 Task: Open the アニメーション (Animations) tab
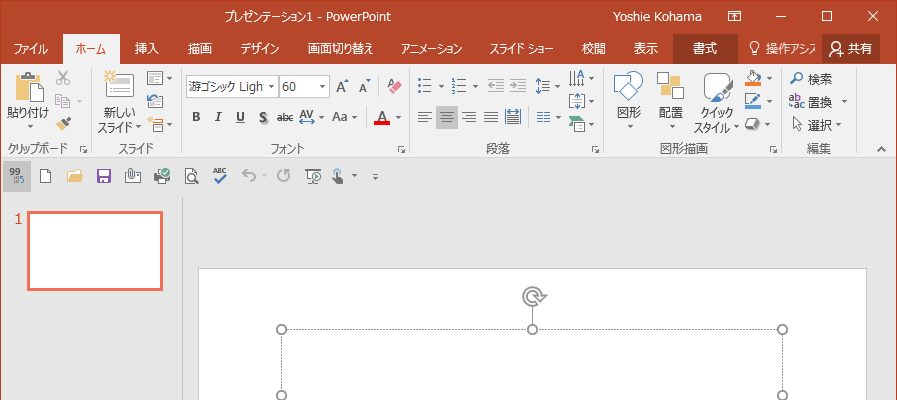click(x=431, y=48)
